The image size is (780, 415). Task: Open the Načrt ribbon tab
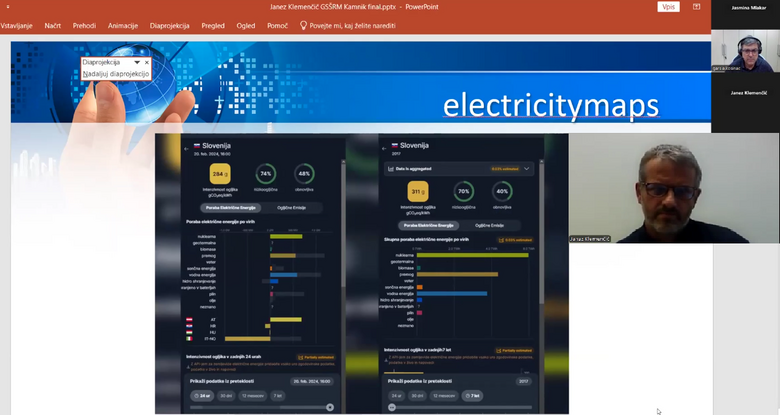(53, 25)
